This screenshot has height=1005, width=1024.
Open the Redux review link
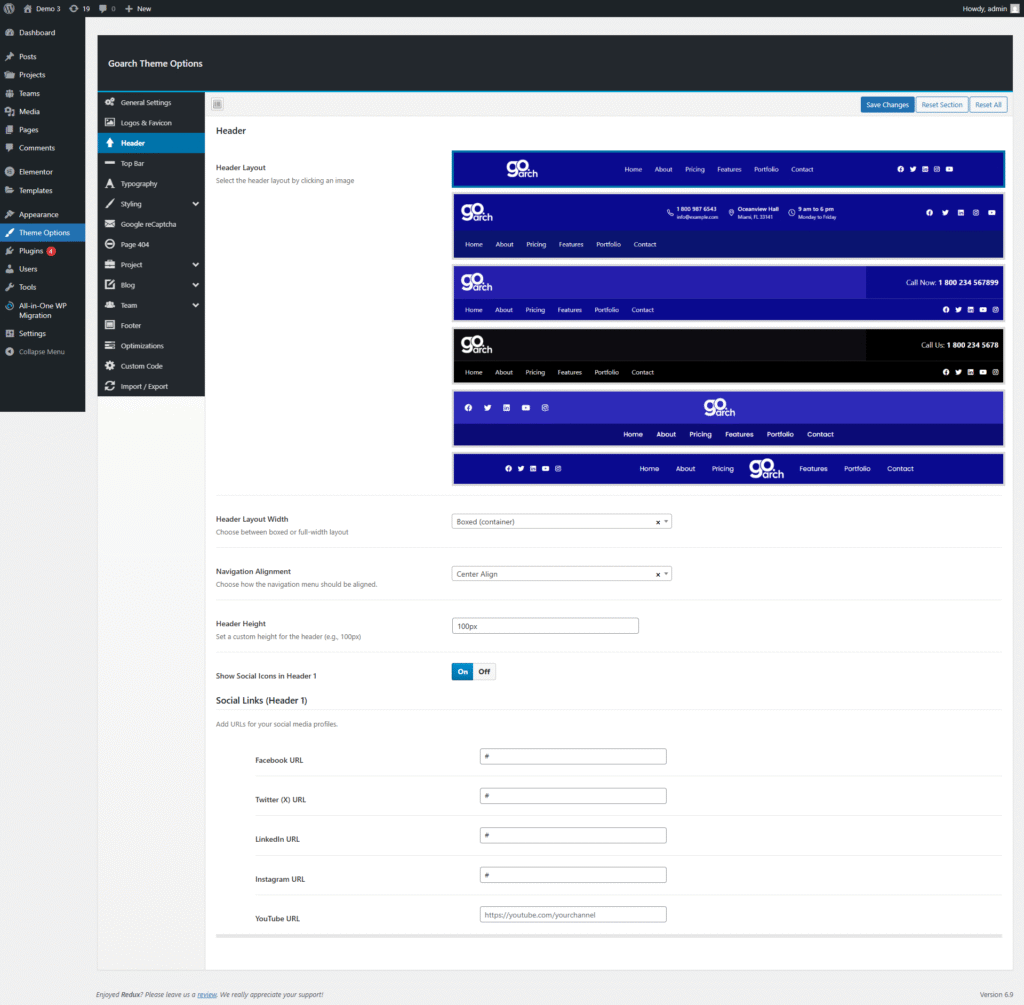click(207, 995)
